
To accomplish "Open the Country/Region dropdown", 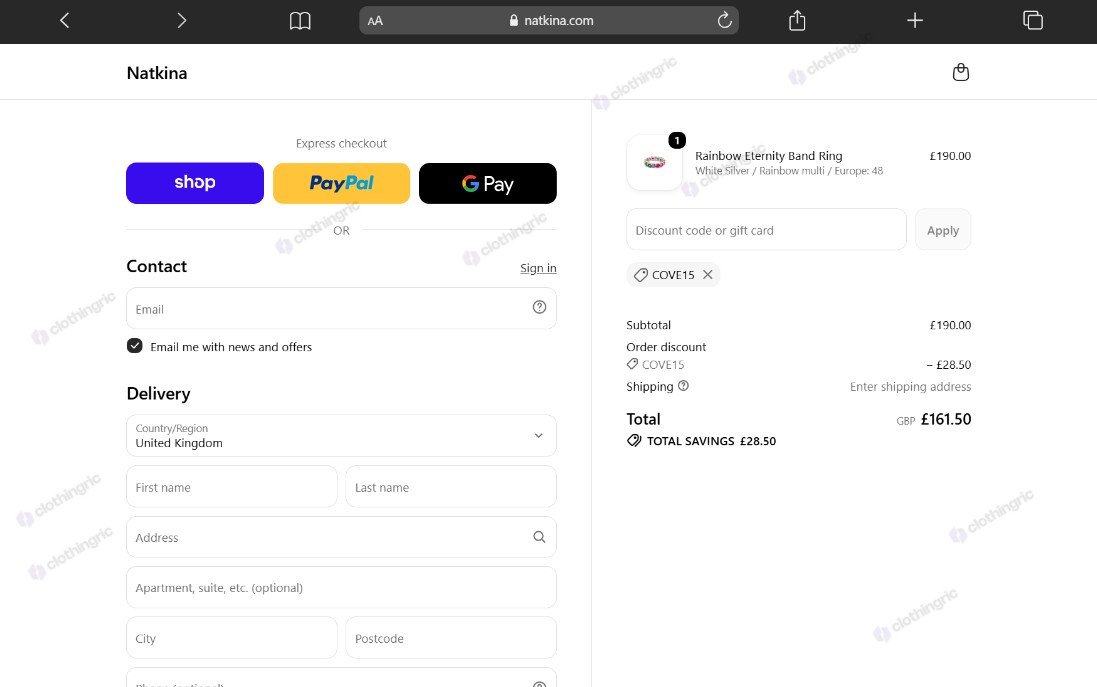I will [341, 436].
